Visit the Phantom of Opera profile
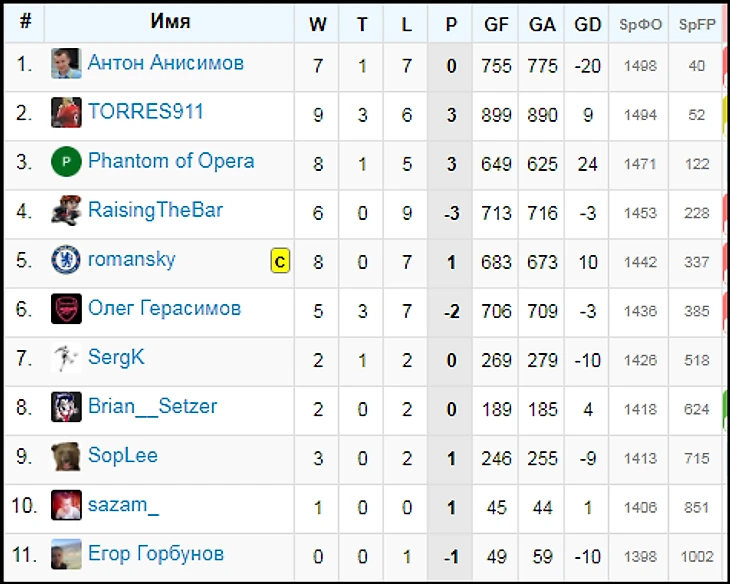This screenshot has height=584, width=730. [x=171, y=161]
